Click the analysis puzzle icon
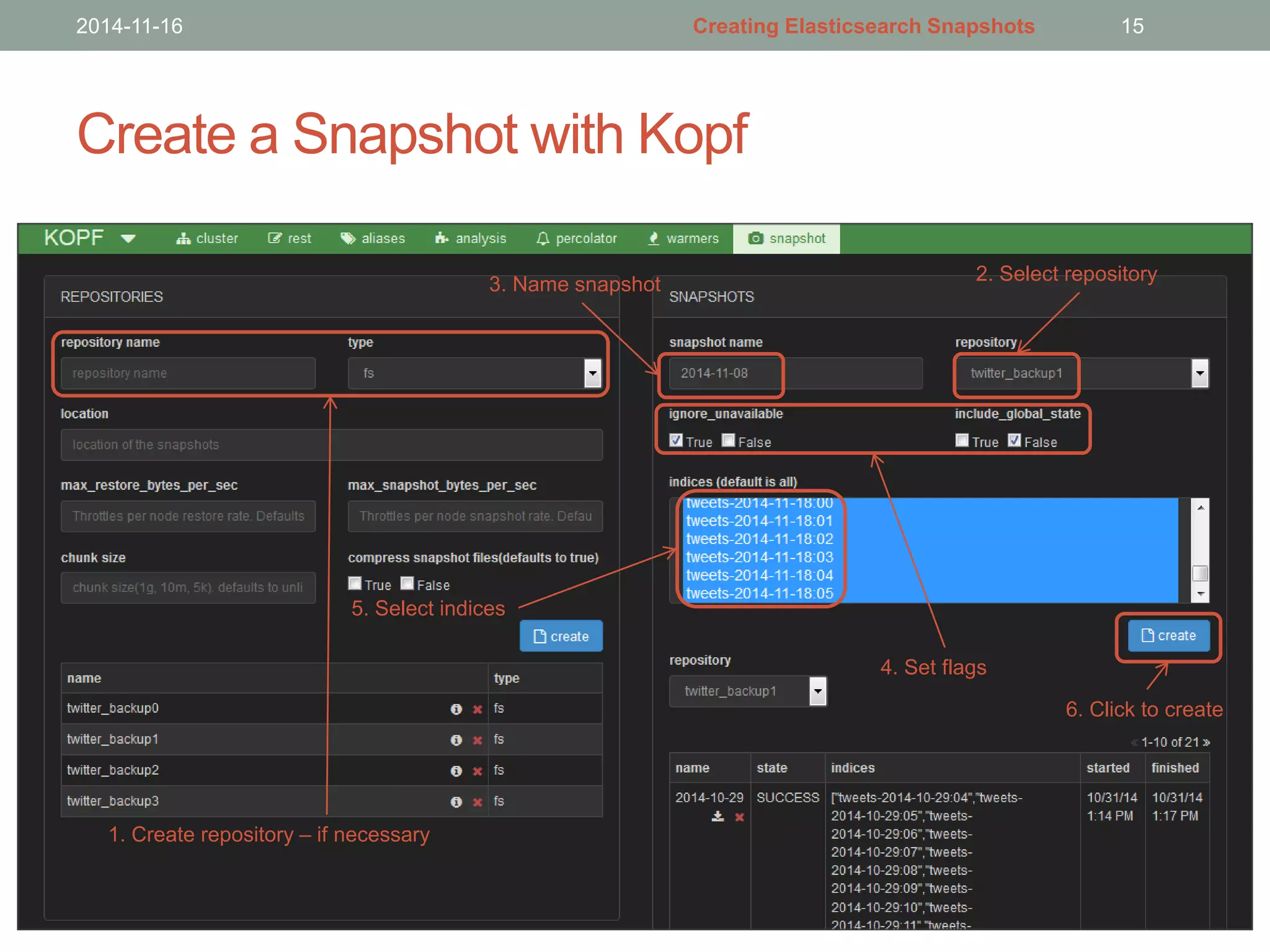 tap(442, 238)
